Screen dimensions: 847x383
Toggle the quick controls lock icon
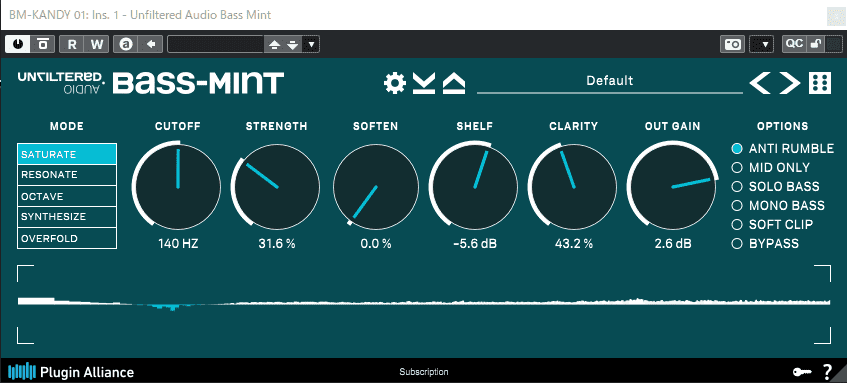point(816,44)
